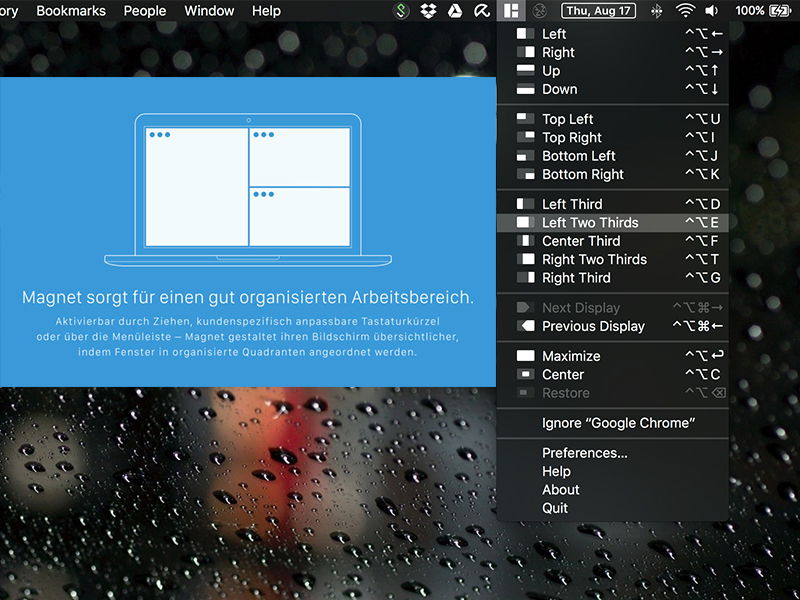Click the Top Left label text
Screen dimensions: 800x600
(567, 119)
